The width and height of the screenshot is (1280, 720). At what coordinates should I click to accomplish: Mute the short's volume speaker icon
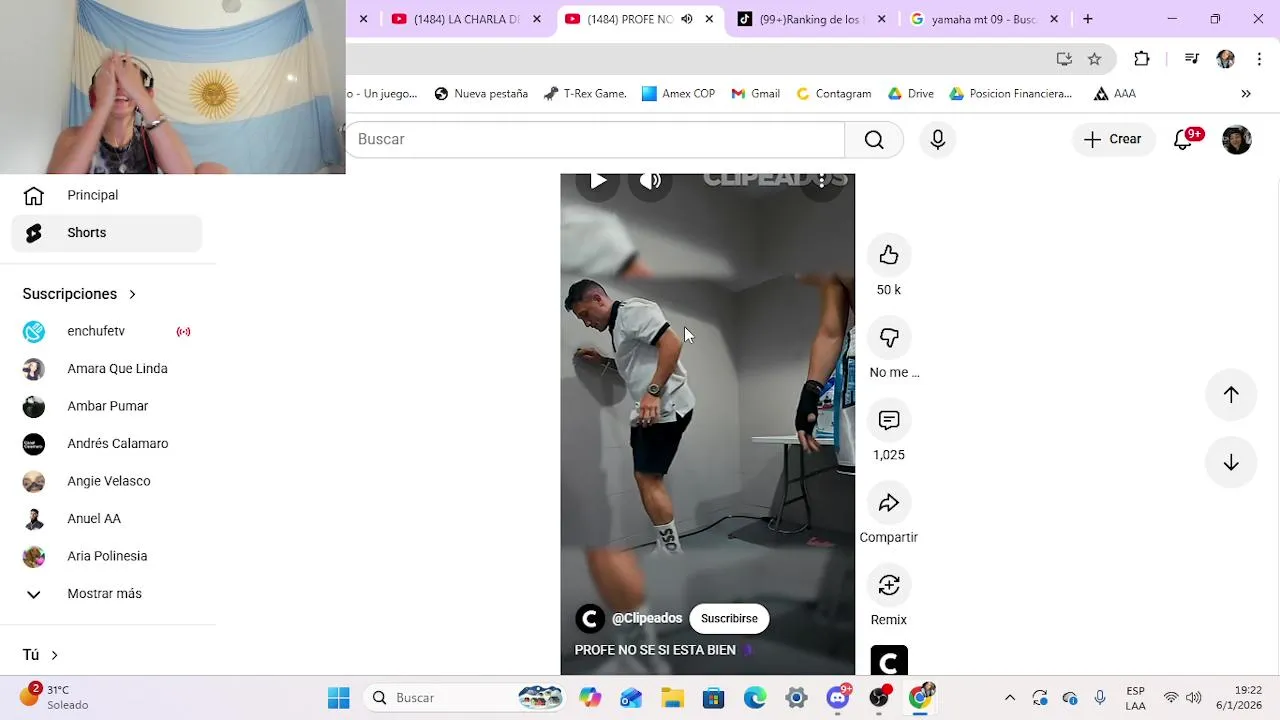pyautogui.click(x=651, y=181)
